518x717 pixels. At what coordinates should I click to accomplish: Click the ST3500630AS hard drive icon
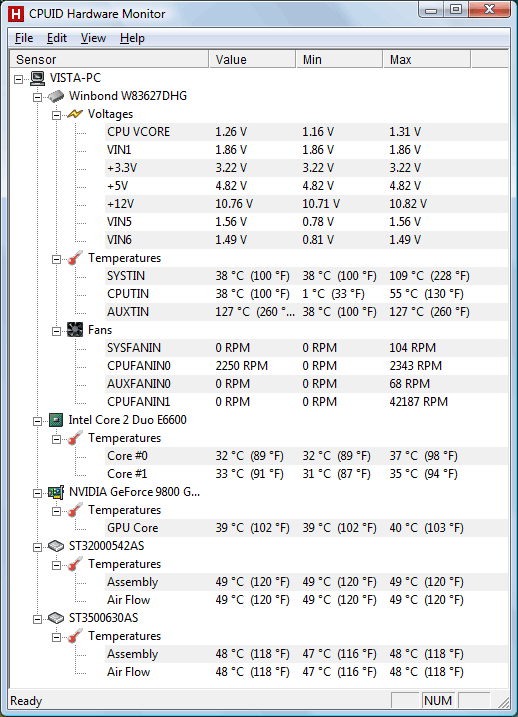56,618
